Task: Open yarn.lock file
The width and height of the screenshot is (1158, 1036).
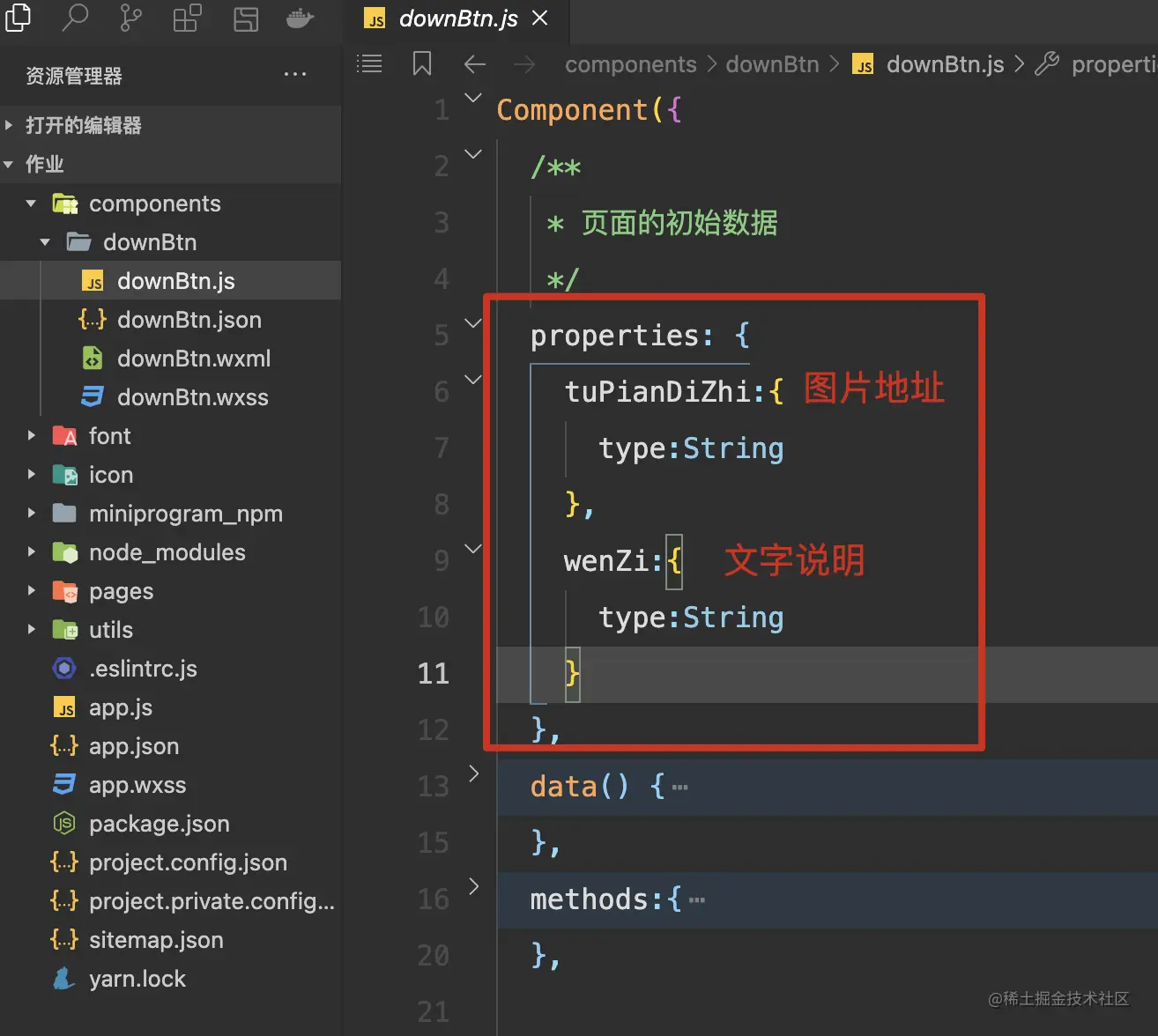Action: pos(170,979)
